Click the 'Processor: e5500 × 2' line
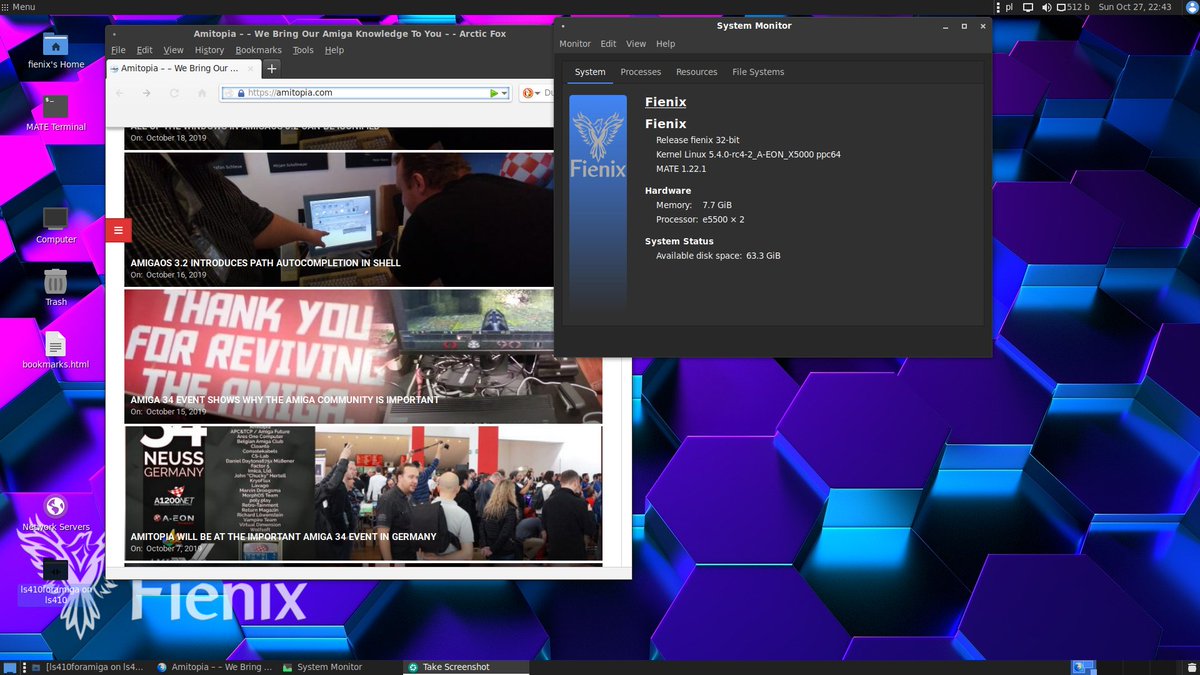1200x675 pixels. (700, 219)
